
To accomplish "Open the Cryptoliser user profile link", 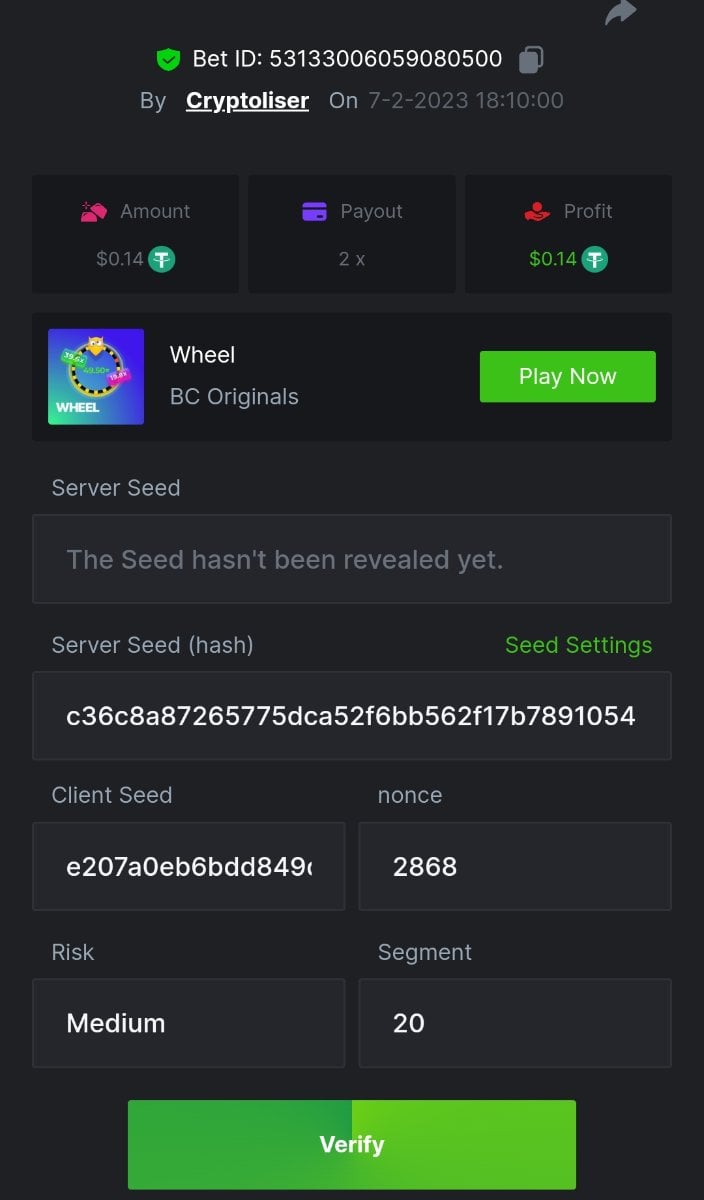I will (247, 100).
